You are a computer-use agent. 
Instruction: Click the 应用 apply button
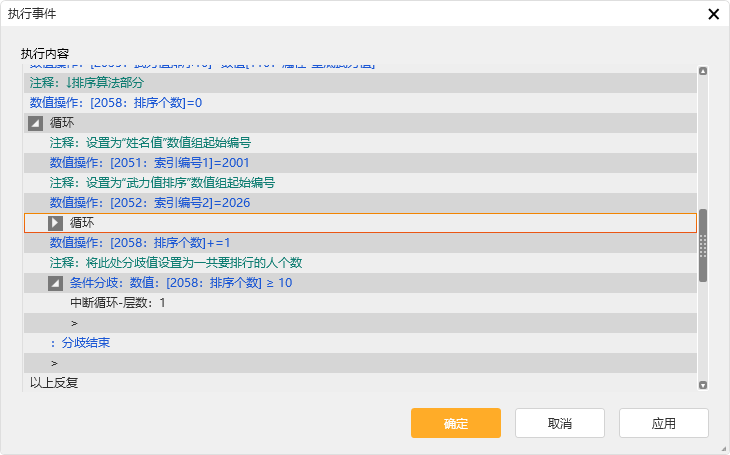pyautogui.click(x=663, y=423)
